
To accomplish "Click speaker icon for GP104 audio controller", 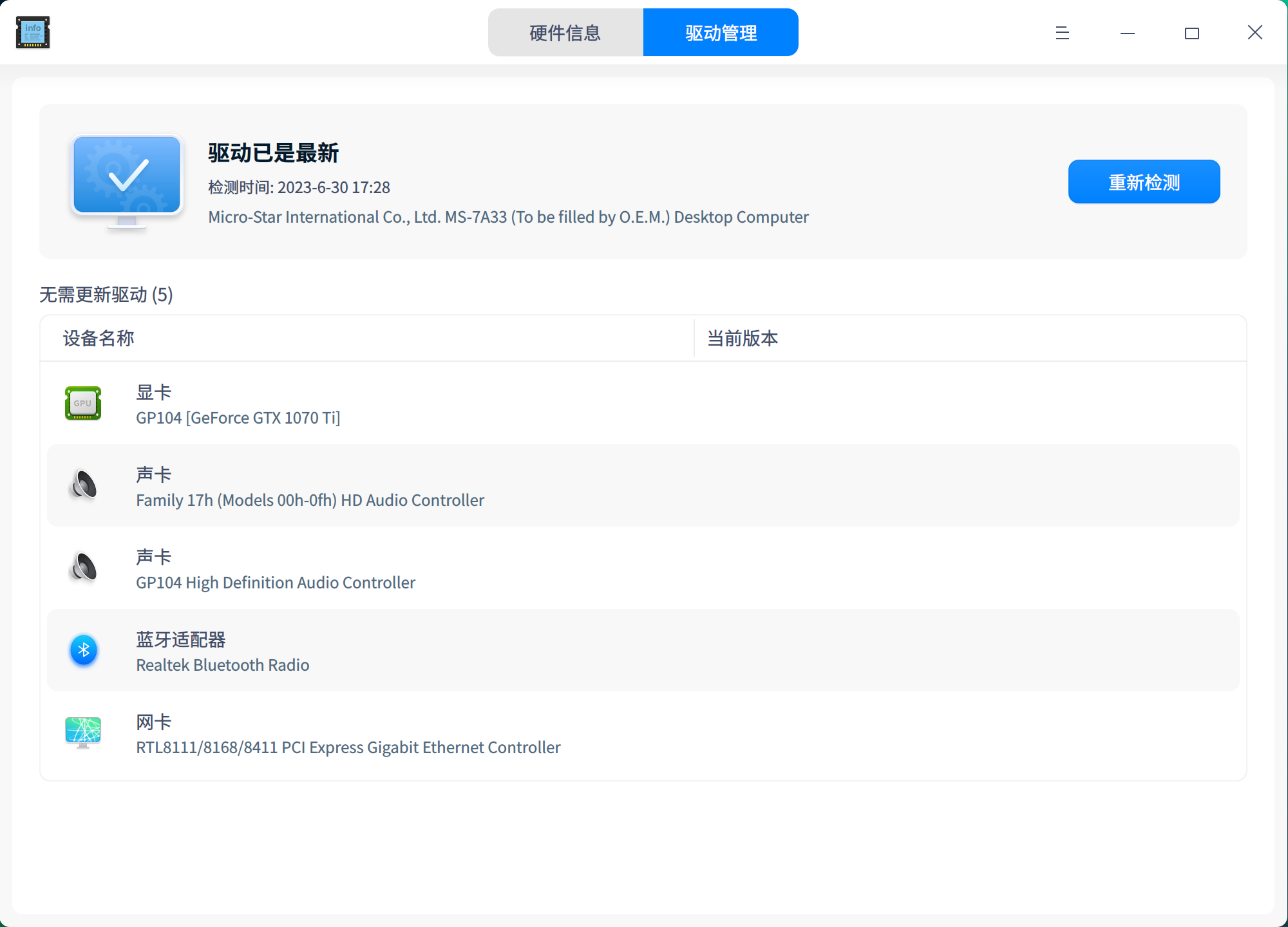I will pyautogui.click(x=83, y=568).
